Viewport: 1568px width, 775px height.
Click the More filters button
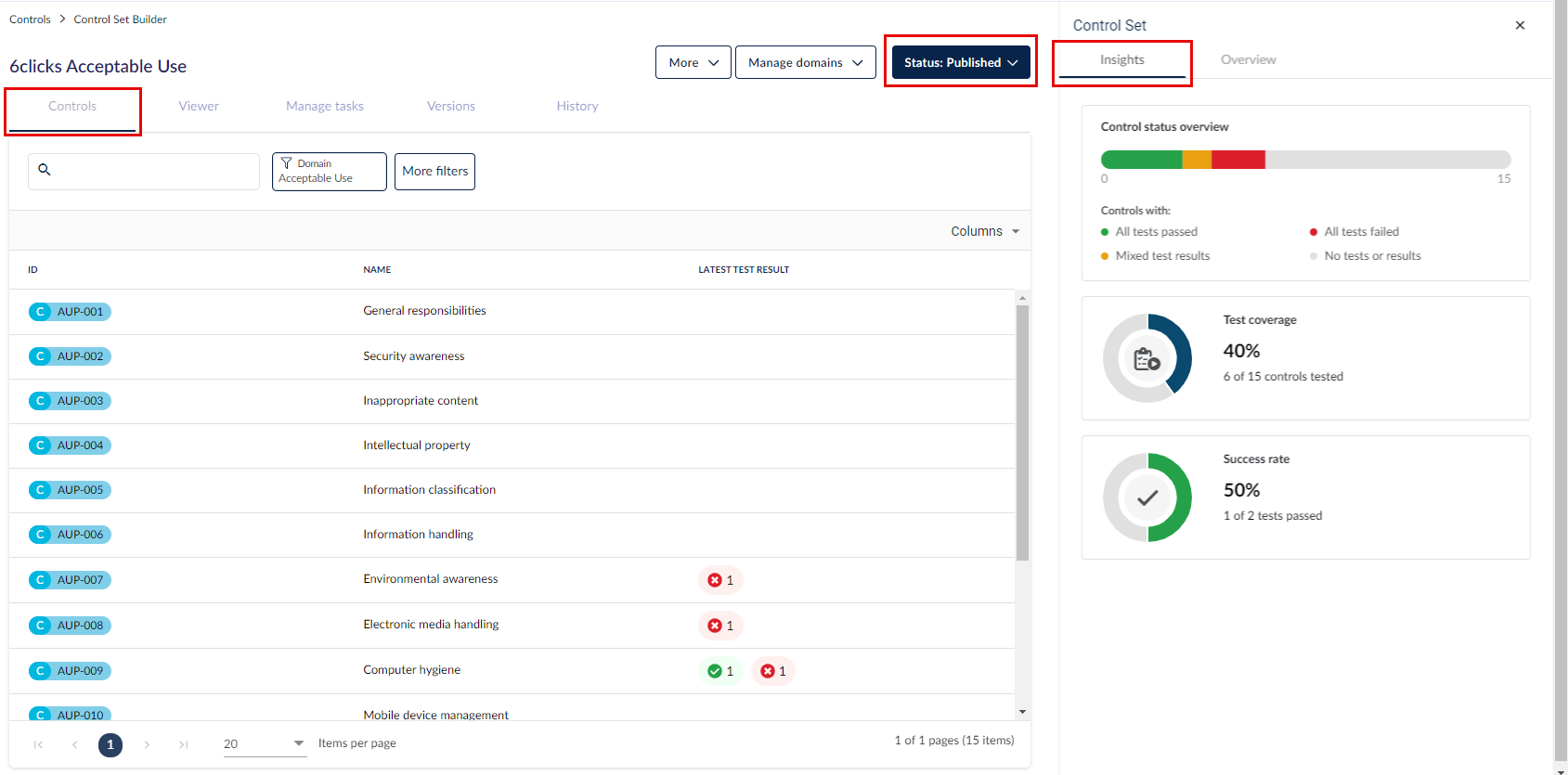[434, 172]
